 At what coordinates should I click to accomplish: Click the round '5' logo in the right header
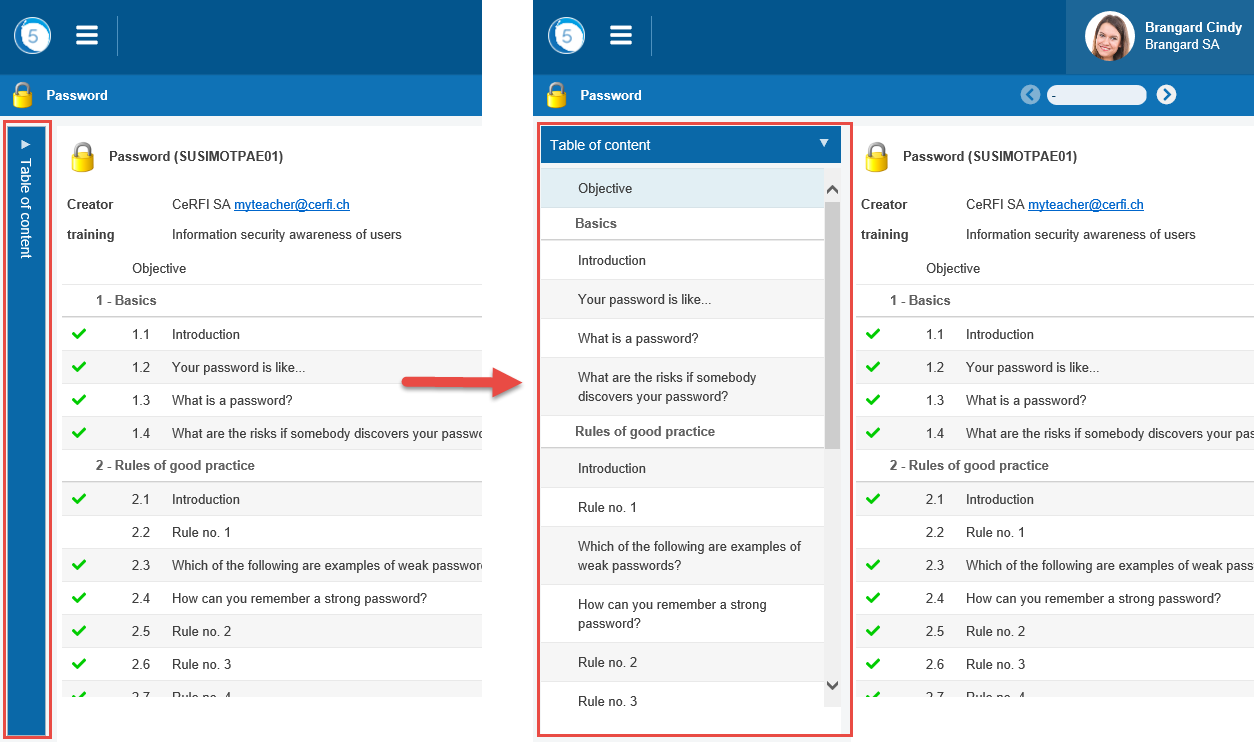pos(567,36)
